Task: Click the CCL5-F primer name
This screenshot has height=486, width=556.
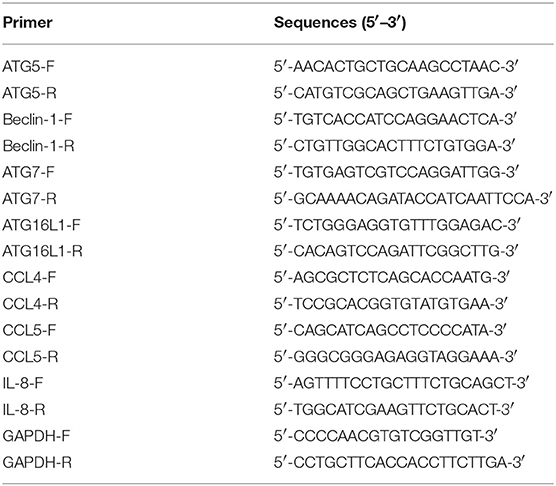Action: (x=29, y=330)
